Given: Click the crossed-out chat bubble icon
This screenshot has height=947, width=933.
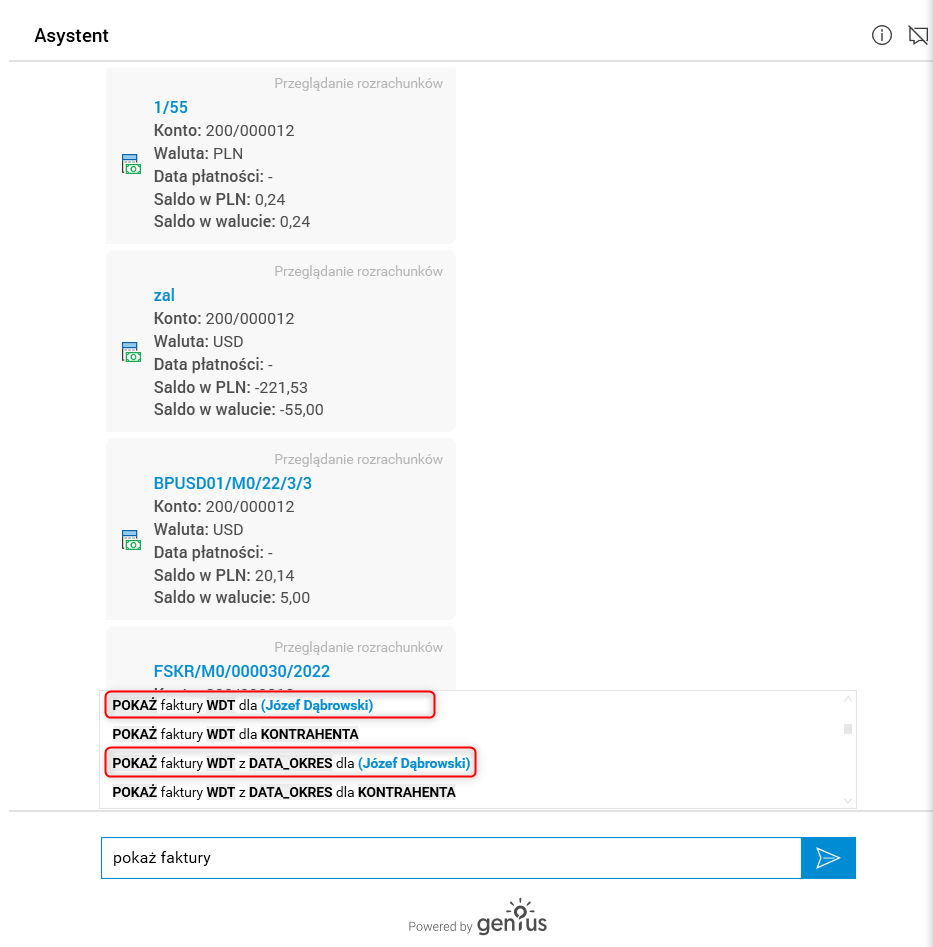Looking at the screenshot, I should tap(917, 36).
